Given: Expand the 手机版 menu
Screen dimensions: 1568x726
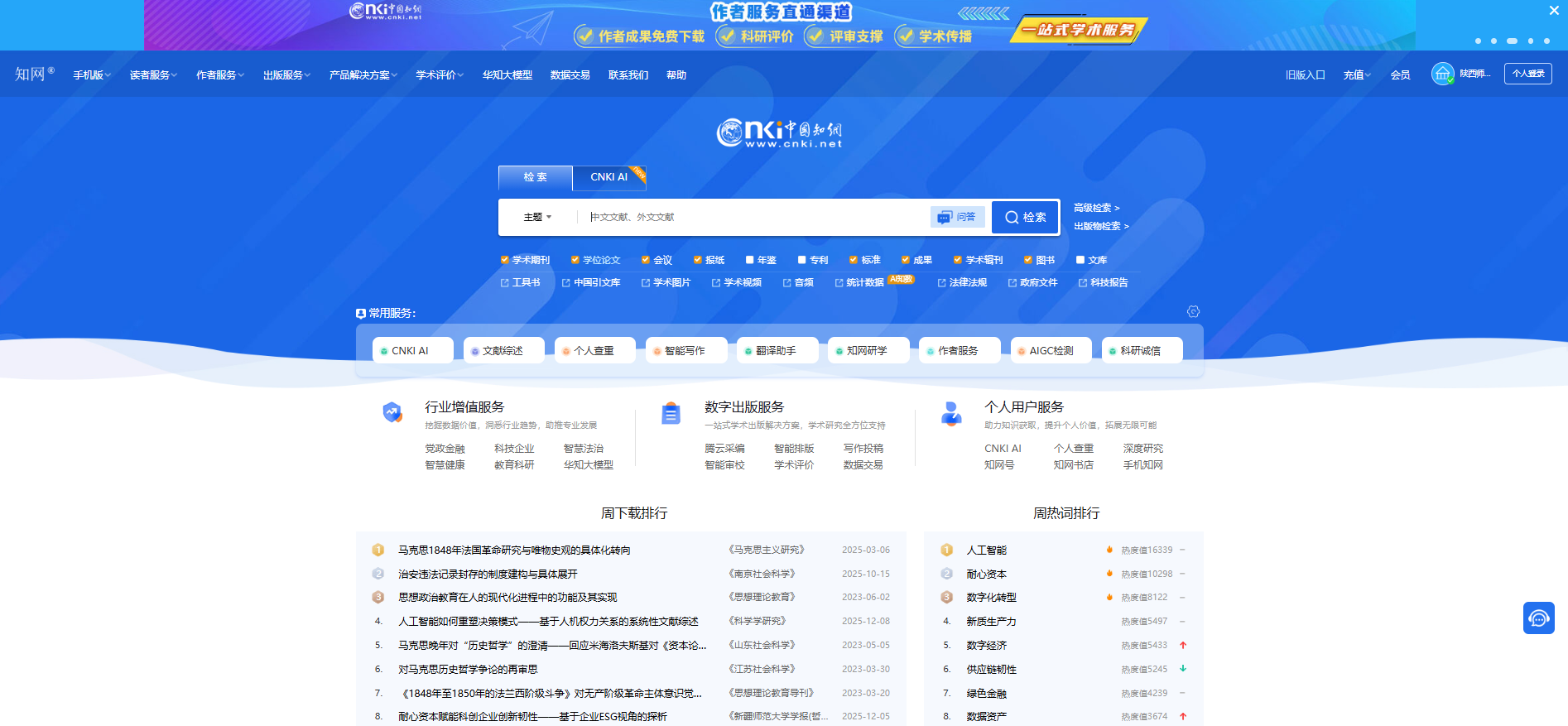Looking at the screenshot, I should tap(91, 75).
